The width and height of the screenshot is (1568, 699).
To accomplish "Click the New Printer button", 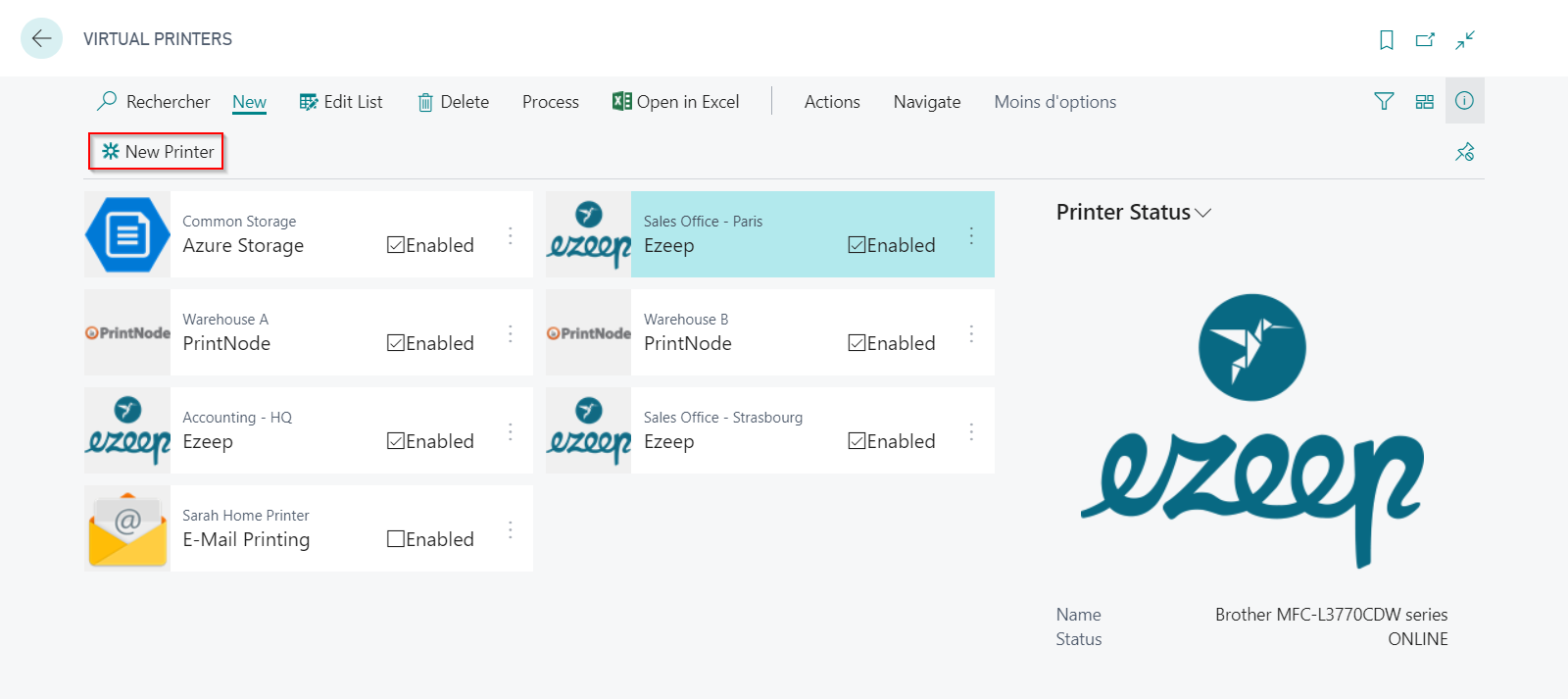I will (157, 152).
